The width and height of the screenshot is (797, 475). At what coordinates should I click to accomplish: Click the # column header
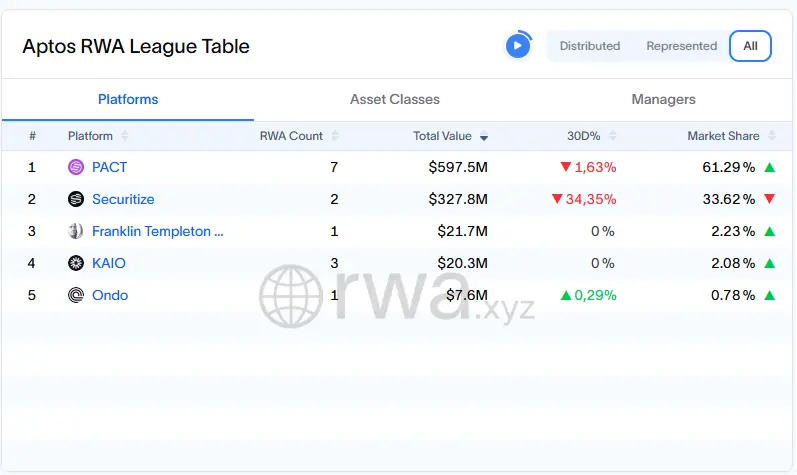coord(33,136)
